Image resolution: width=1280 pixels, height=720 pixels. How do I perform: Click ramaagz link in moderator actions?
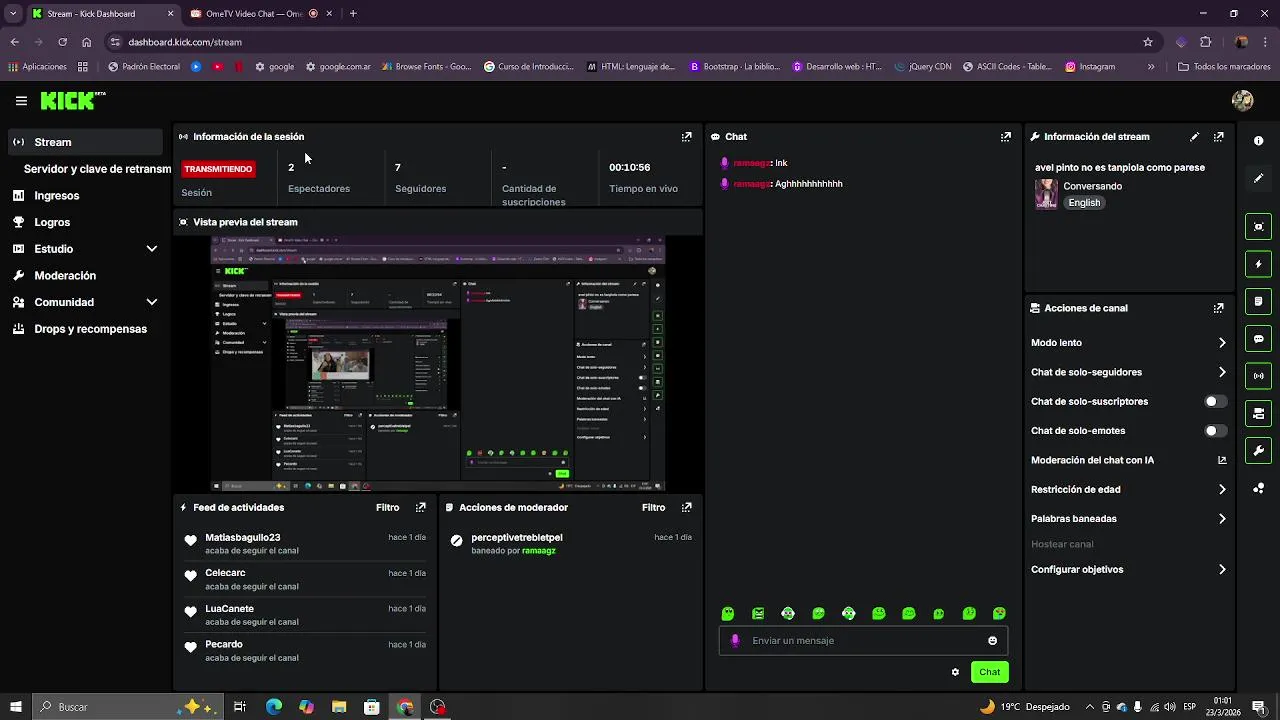[x=538, y=551]
